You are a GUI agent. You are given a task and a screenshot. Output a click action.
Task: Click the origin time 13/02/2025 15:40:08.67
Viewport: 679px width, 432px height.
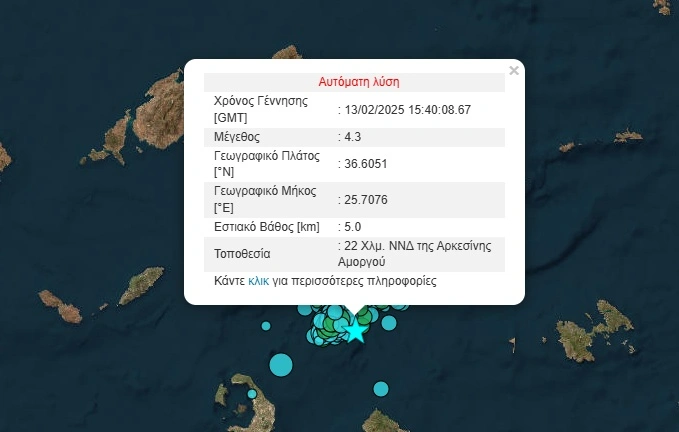coord(407,110)
